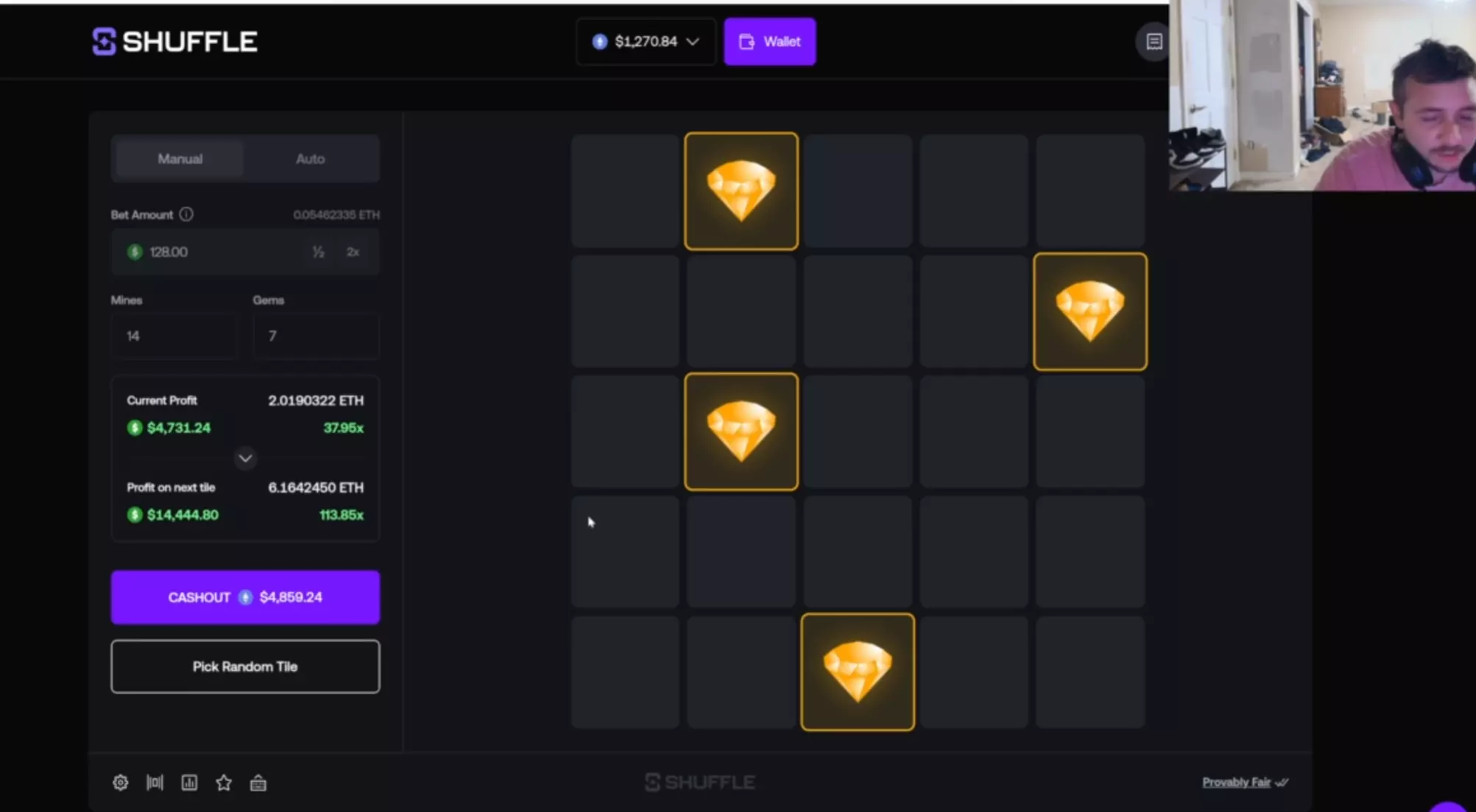
Task: Reveal tile in bottom row, fourth column
Action: point(974,672)
